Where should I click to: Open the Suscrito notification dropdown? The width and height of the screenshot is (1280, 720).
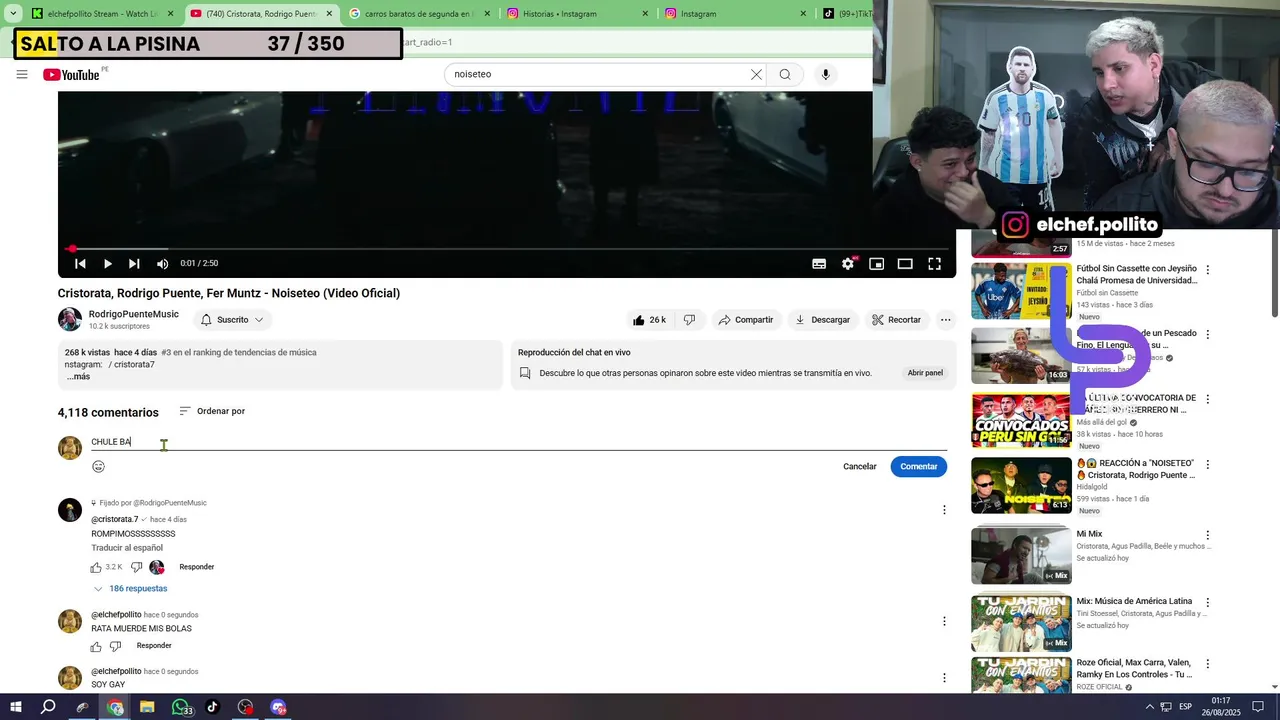click(232, 320)
